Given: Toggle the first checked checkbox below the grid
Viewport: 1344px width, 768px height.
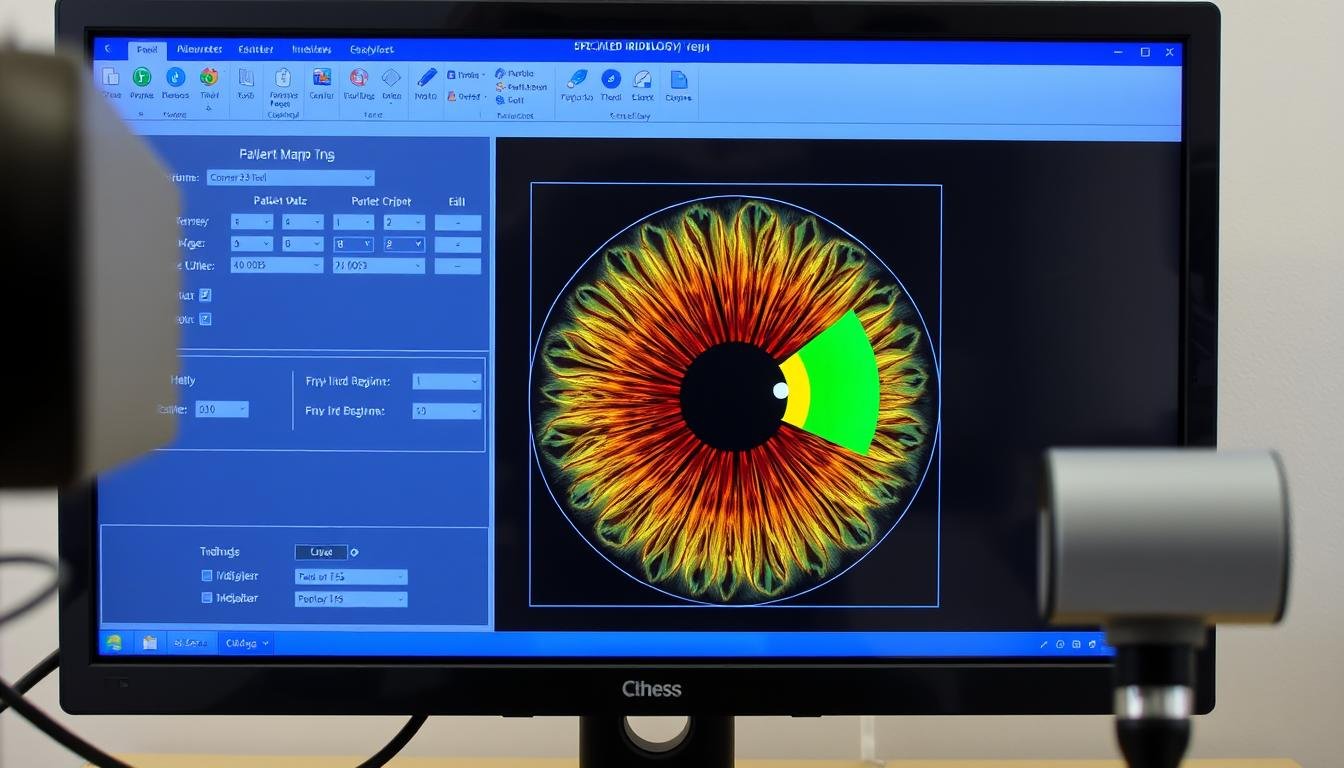Looking at the screenshot, I should click(205, 295).
